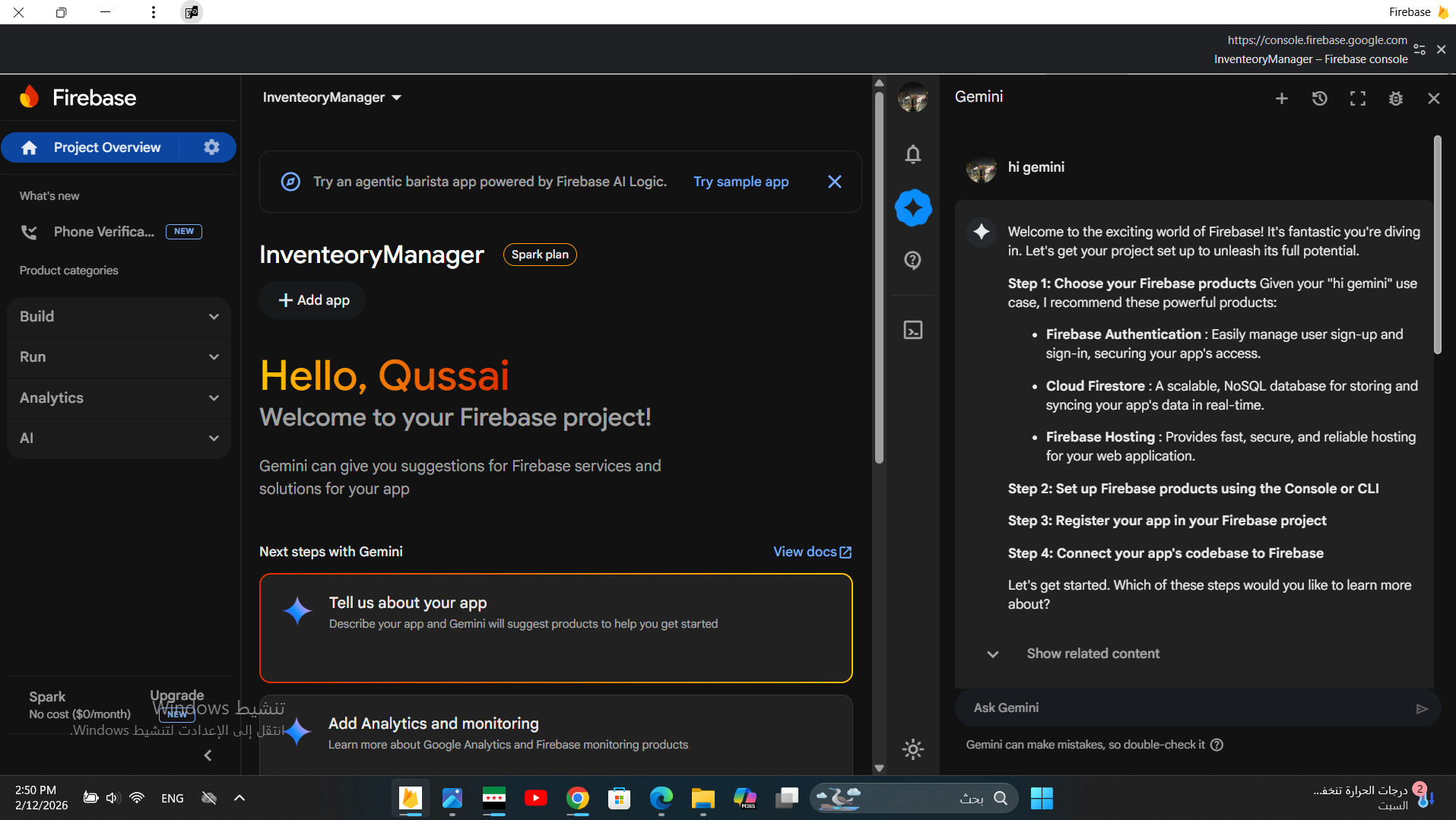Open Gemini chat history
Image resolution: width=1456 pixels, height=820 pixels.
pos(1319,98)
